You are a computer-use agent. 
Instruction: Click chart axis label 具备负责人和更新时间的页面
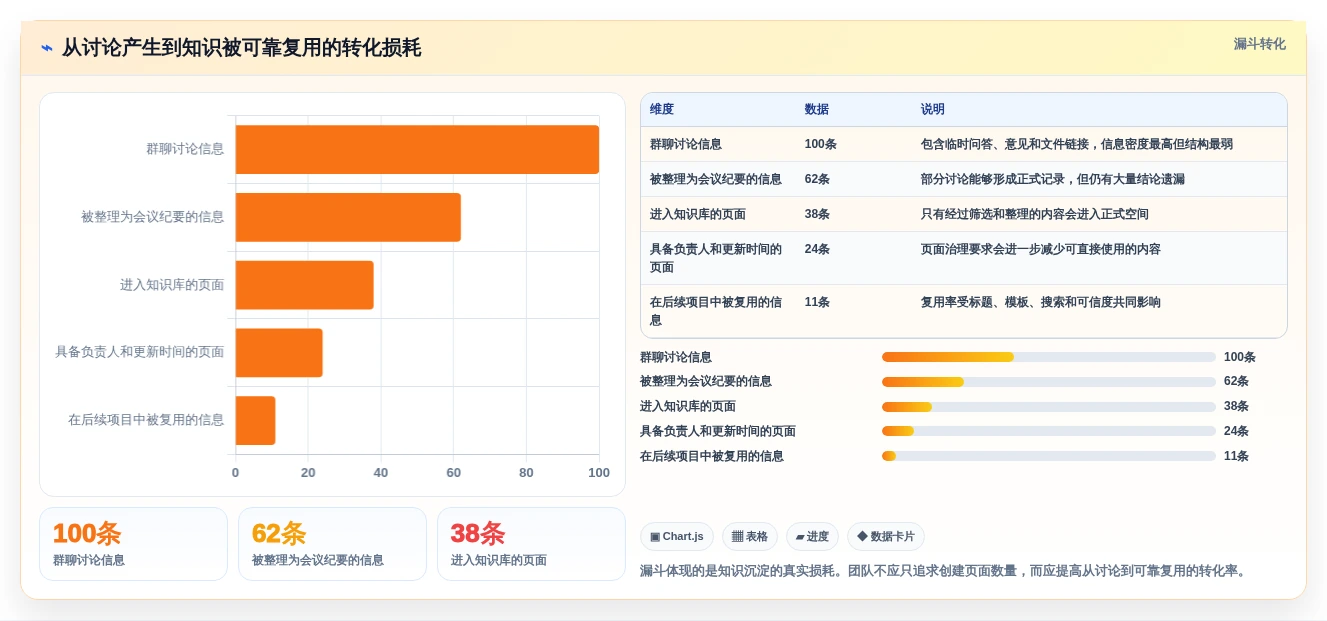click(x=140, y=353)
